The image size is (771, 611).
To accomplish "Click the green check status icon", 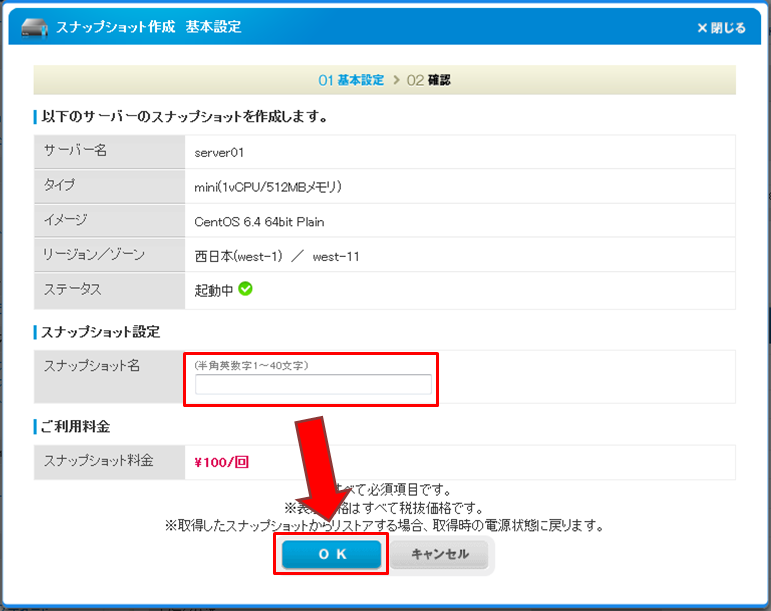I will click(245, 290).
